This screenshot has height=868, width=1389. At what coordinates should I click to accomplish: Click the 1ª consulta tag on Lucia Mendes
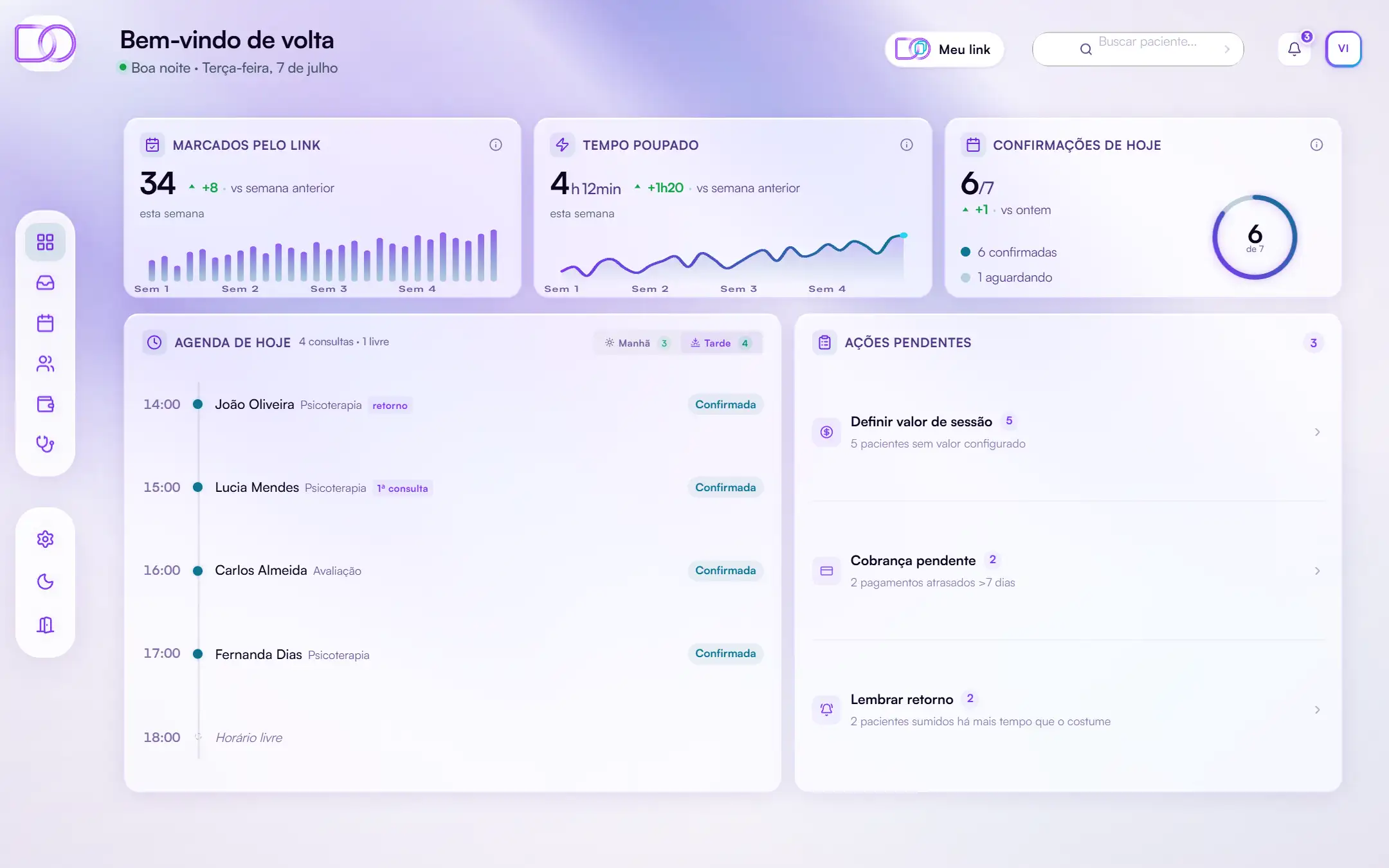pyautogui.click(x=403, y=488)
